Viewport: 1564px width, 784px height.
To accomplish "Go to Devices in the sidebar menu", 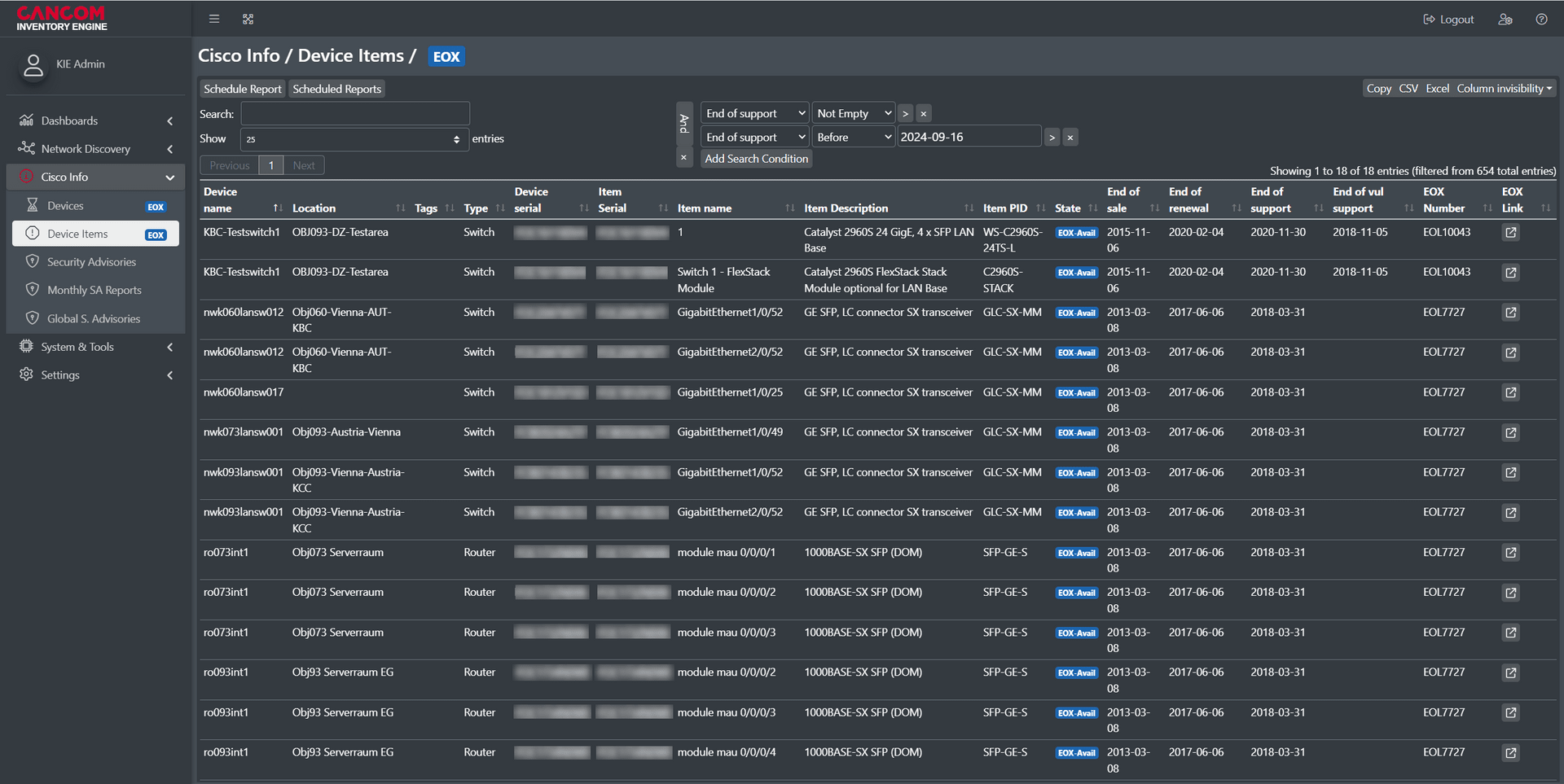I will (65, 206).
